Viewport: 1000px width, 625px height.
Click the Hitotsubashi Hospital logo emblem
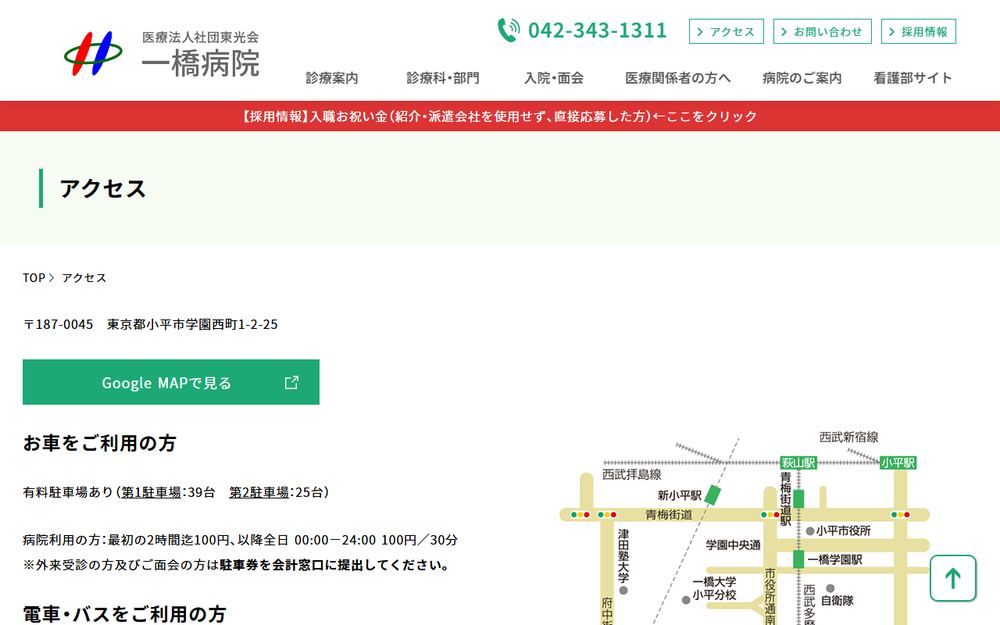point(93,54)
